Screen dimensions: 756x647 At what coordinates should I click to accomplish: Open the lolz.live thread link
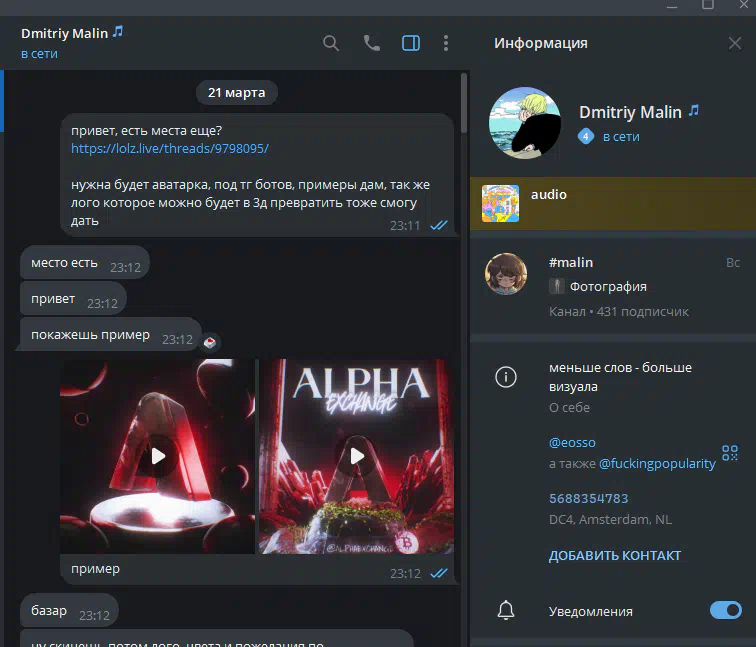pos(170,148)
